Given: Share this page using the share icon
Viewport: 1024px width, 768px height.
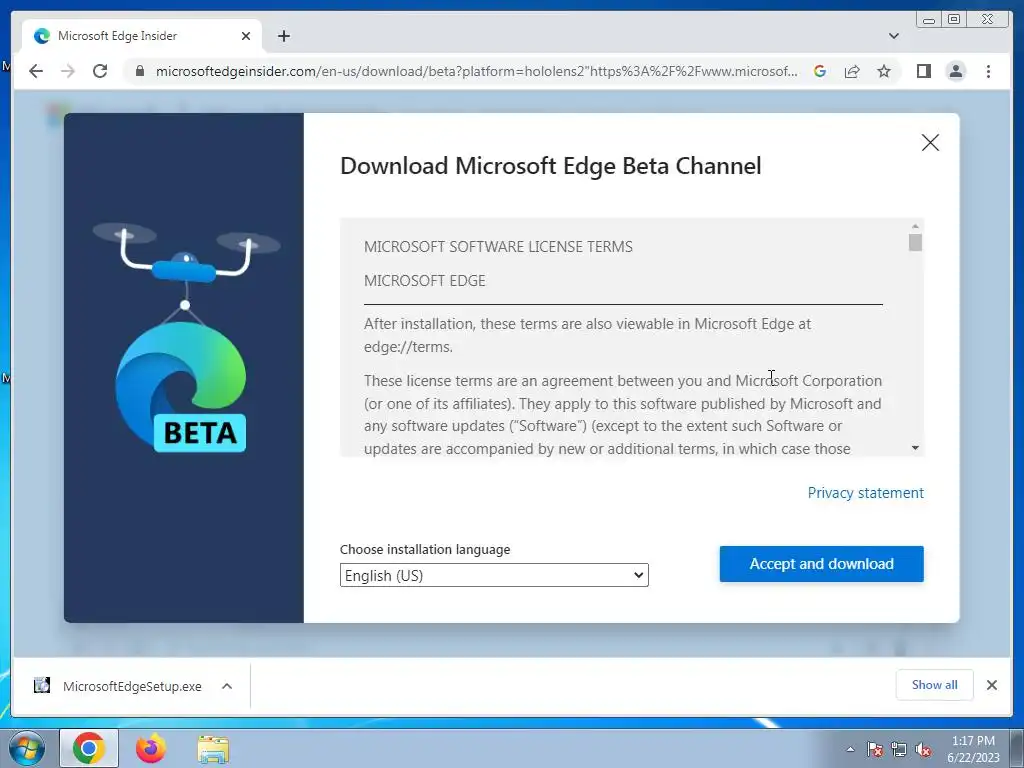Looking at the screenshot, I should coord(852,71).
